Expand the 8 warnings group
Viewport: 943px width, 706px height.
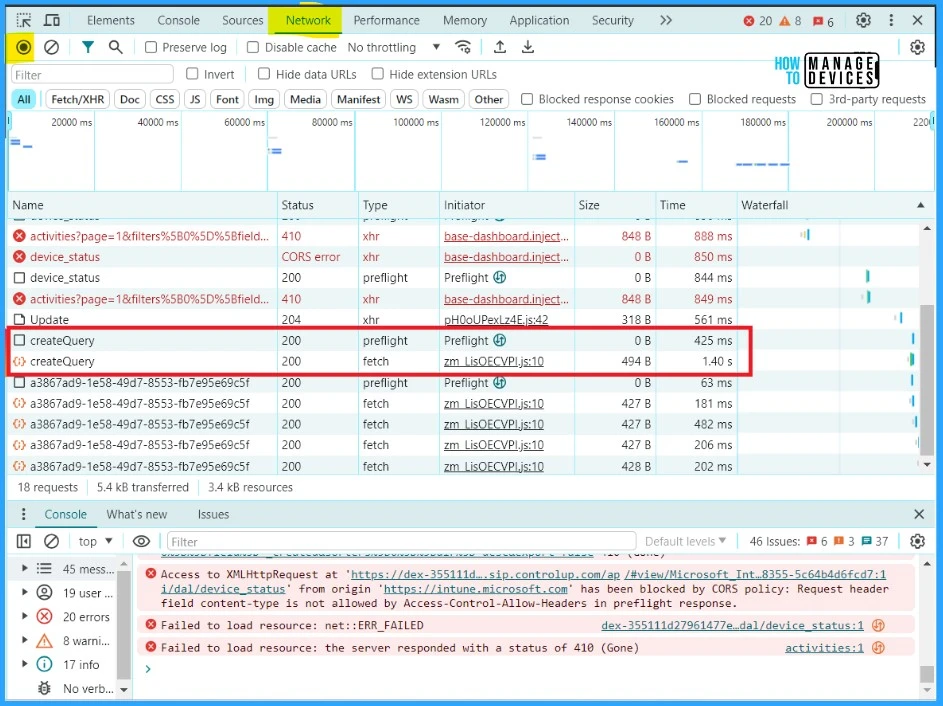pyautogui.click(x=25, y=640)
